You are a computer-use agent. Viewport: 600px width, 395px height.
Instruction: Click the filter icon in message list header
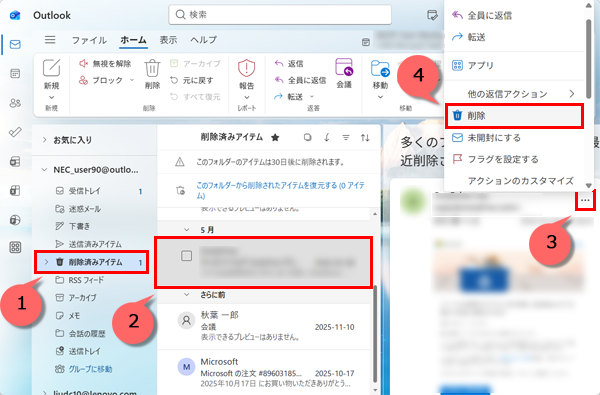(346, 137)
